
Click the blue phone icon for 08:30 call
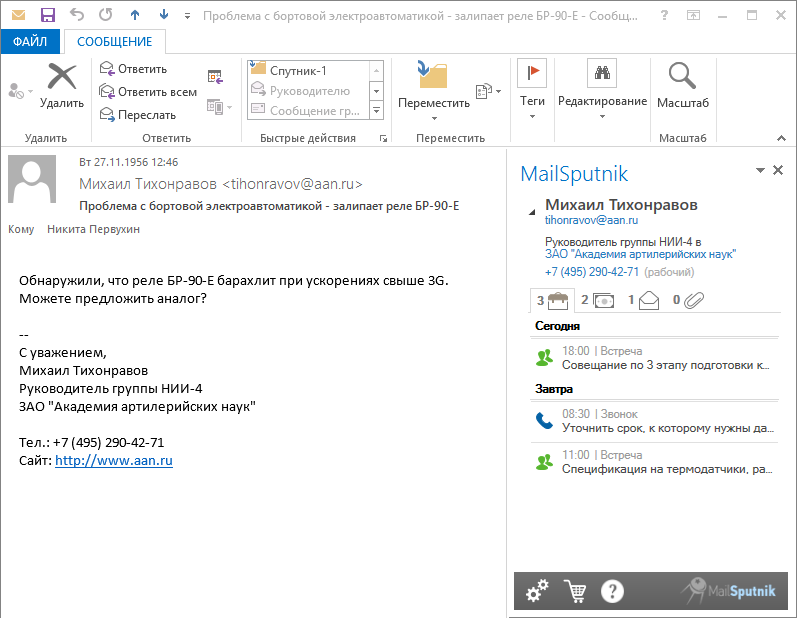tap(544, 421)
